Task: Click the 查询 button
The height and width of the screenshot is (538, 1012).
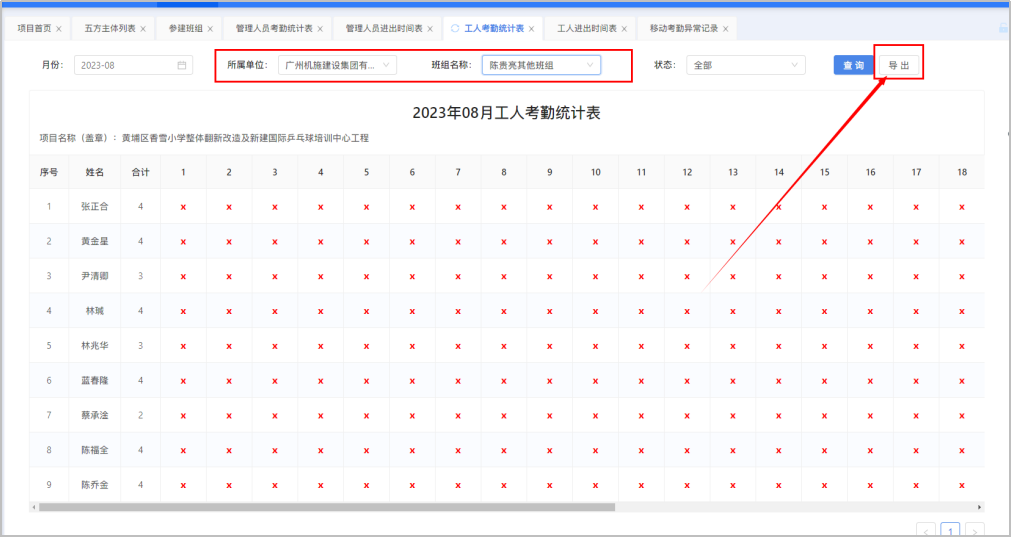Action: (852, 65)
